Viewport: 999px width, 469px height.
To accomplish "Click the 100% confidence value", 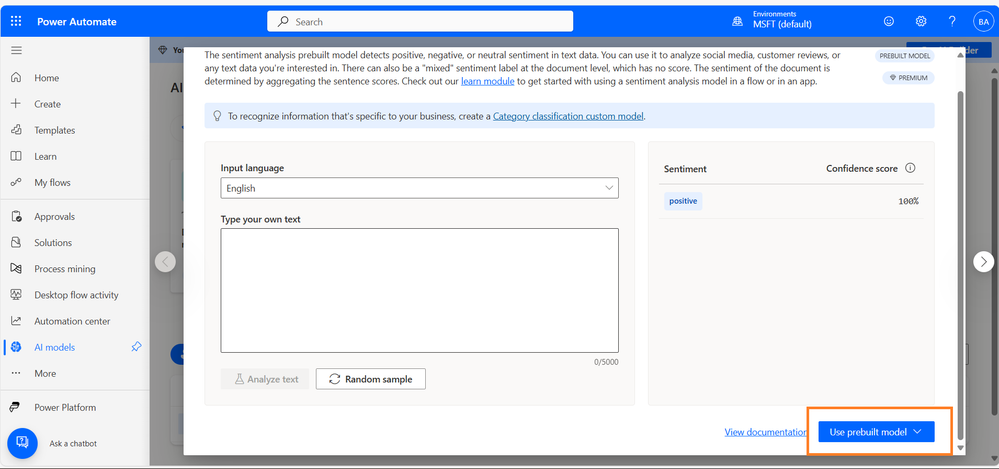I will [x=908, y=201].
